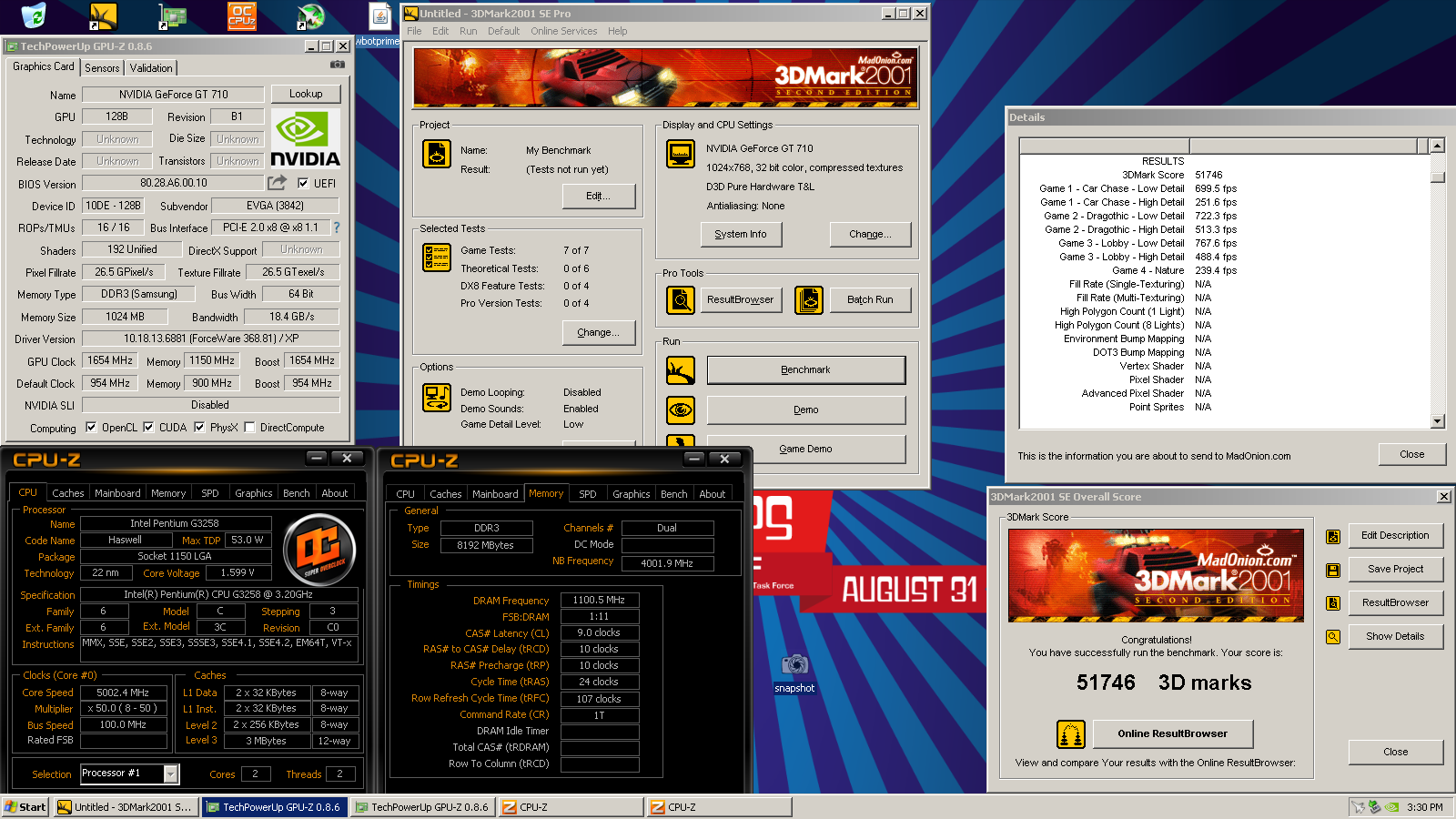Image resolution: width=1456 pixels, height=819 pixels.
Task: Click the Bus Interface question mark icon
Action: coord(337,227)
